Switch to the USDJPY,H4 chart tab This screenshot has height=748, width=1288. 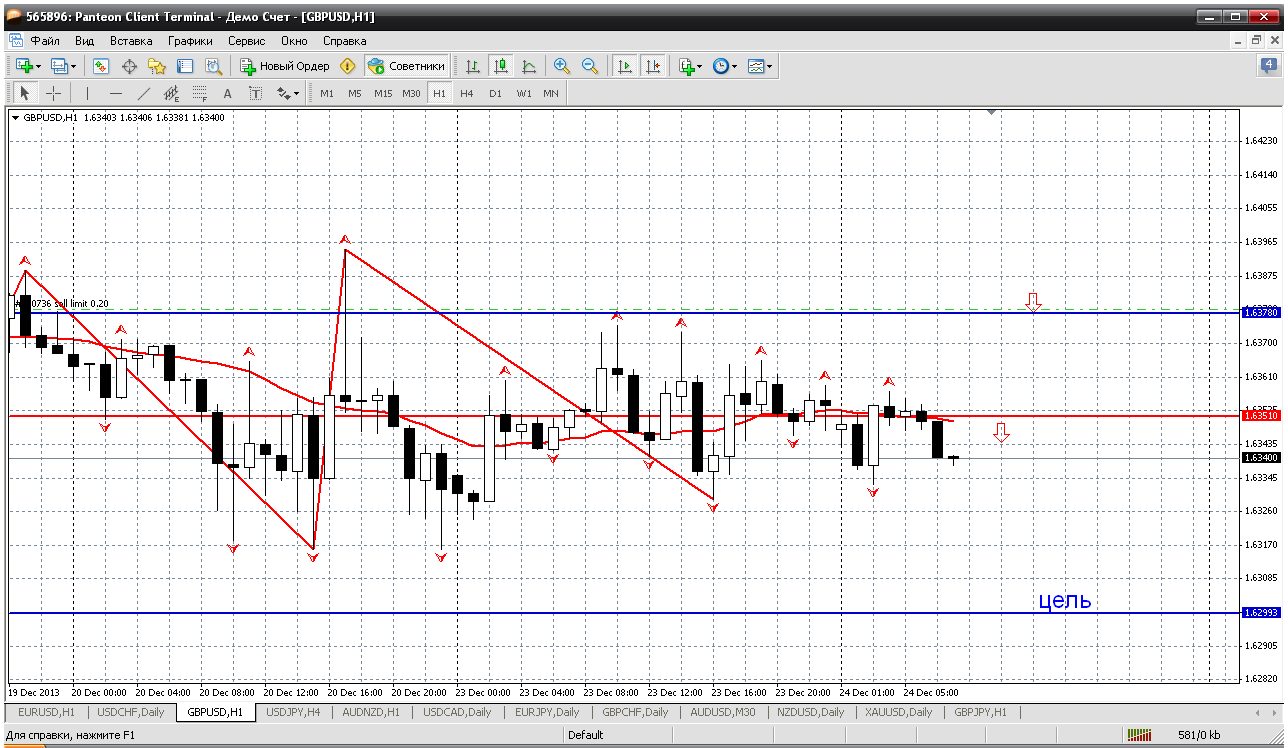pos(293,712)
